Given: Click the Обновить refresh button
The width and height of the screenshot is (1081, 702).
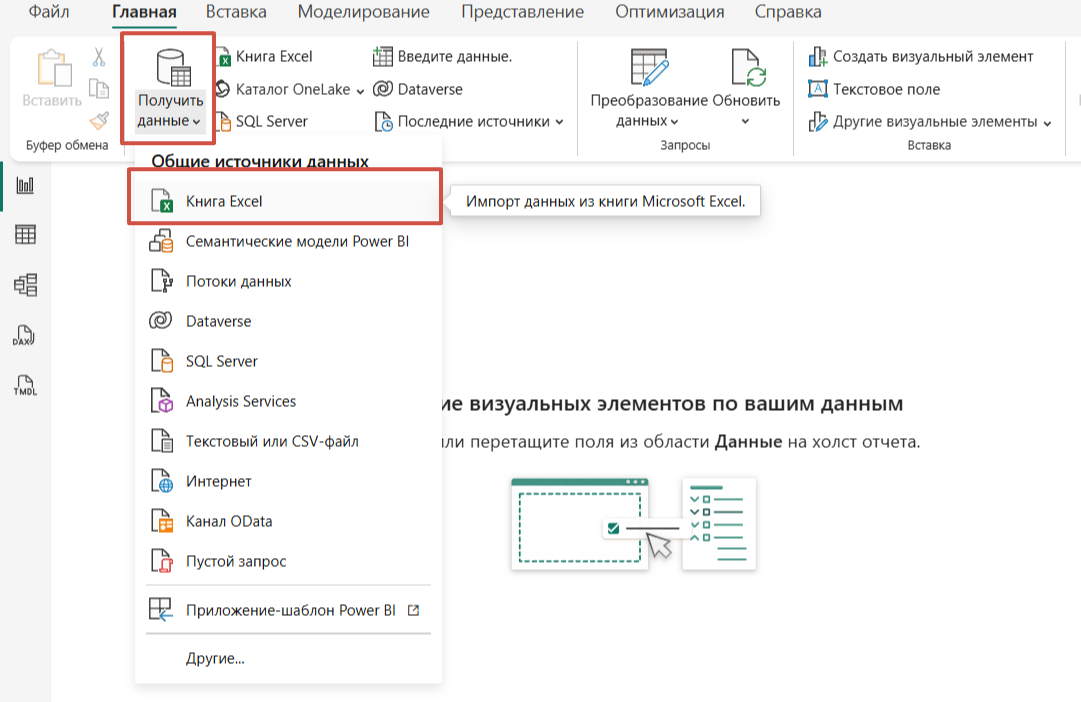Looking at the screenshot, I should click(x=746, y=79).
